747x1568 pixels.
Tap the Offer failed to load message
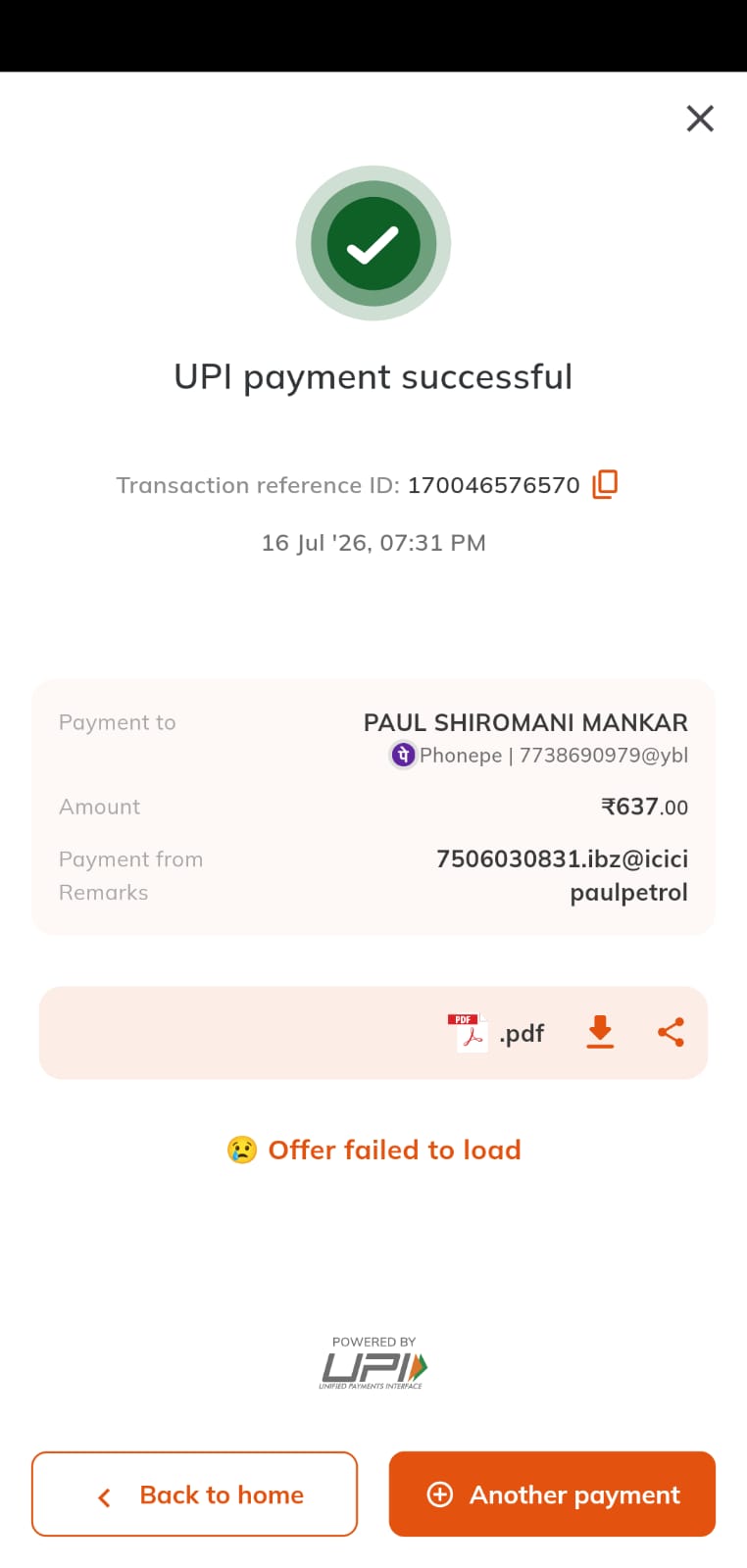pyautogui.click(x=394, y=1150)
